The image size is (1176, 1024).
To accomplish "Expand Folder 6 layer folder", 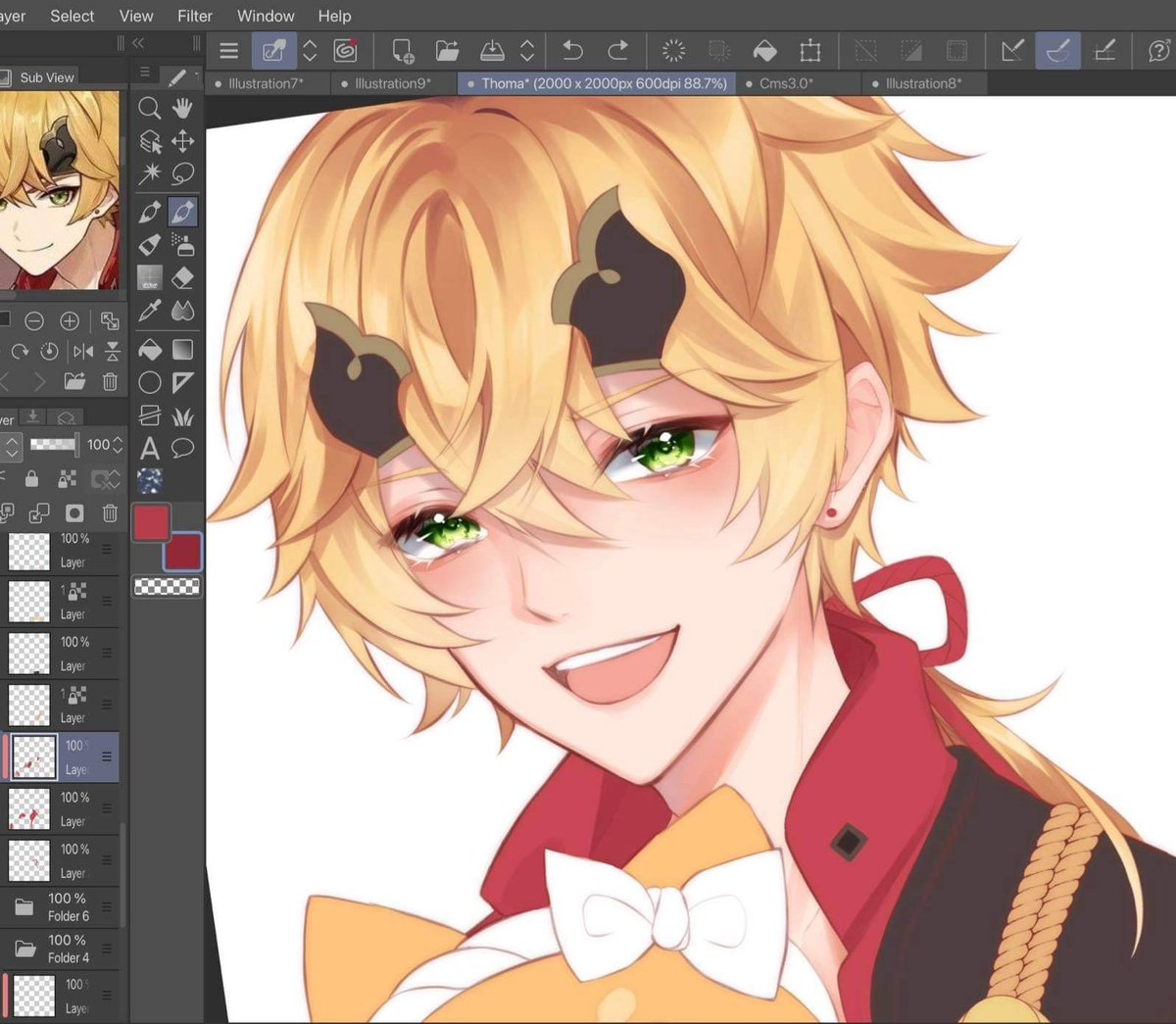I will pyautogui.click(x=24, y=907).
